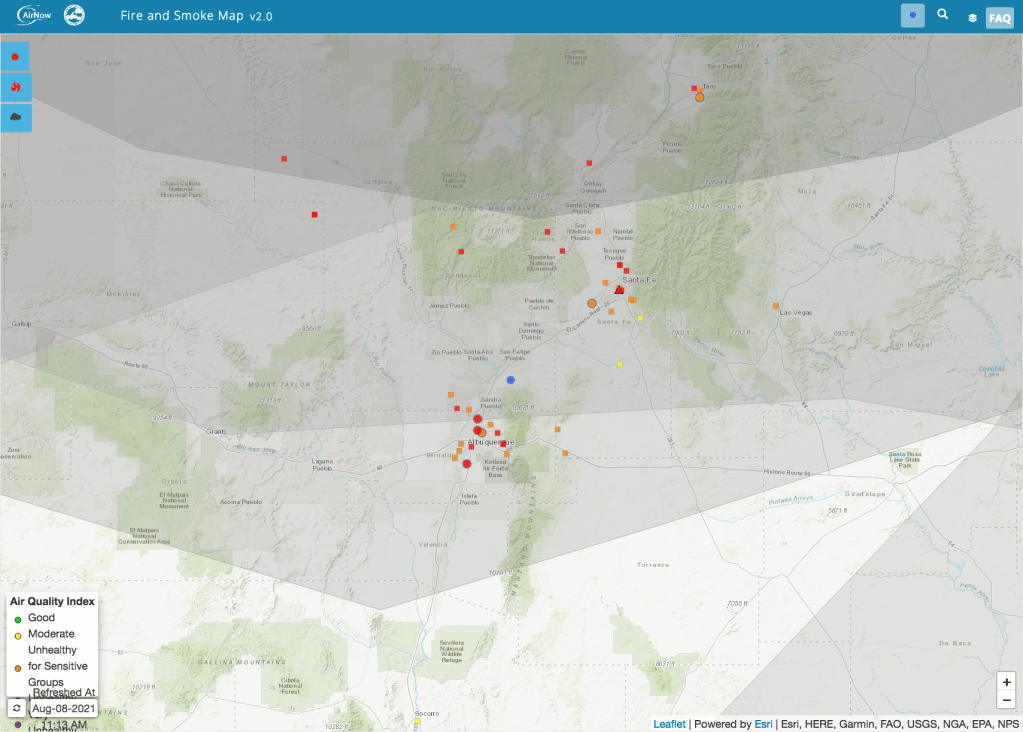Click the round agency logo beside AirNow

coord(74,16)
